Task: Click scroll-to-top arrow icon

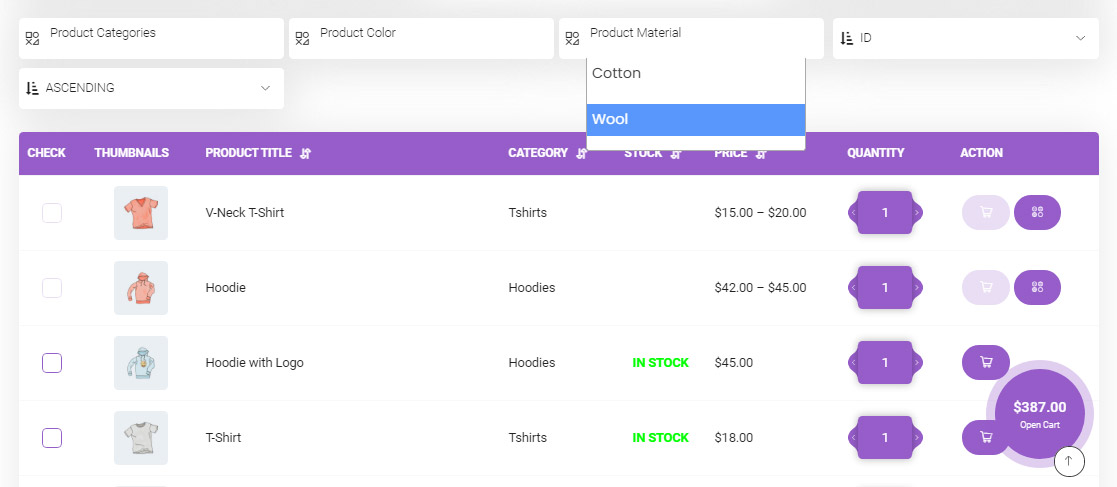Action: (1069, 461)
